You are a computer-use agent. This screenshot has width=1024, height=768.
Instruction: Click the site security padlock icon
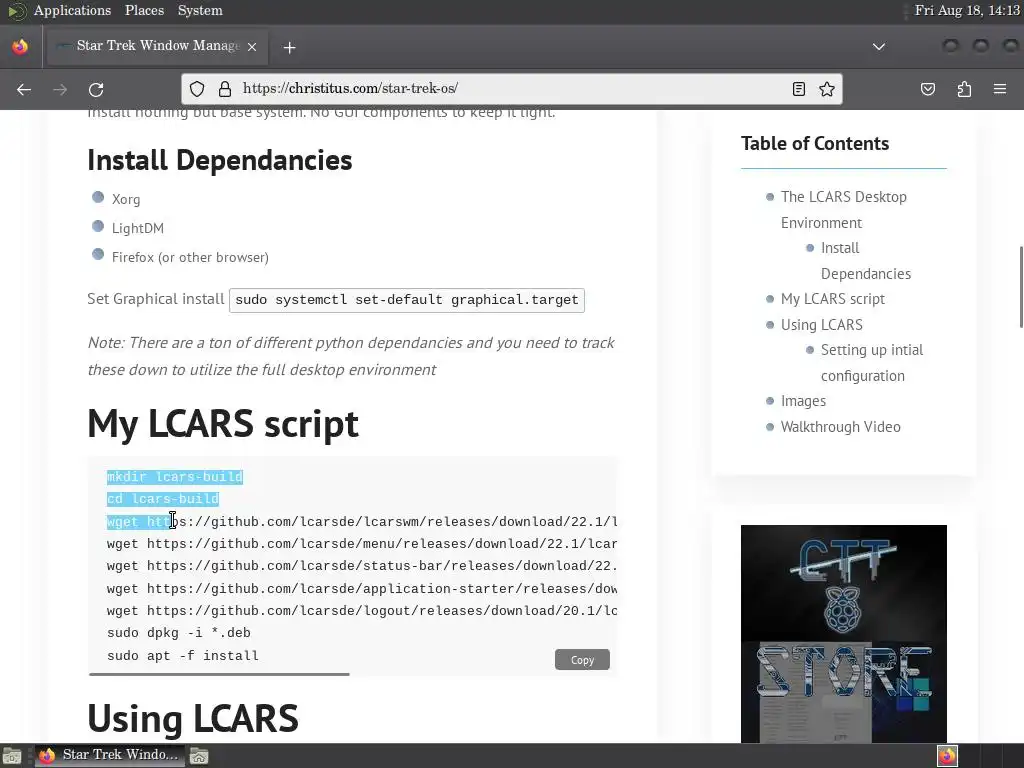(x=225, y=89)
